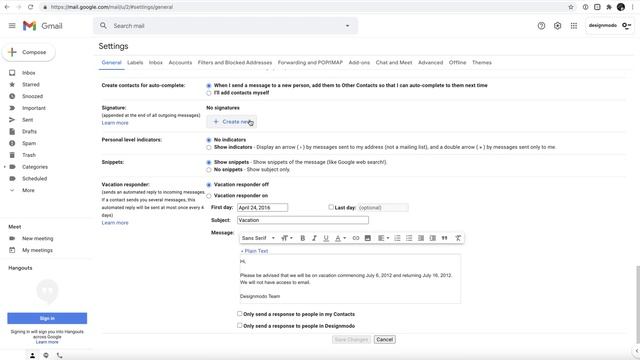This screenshot has height=360, width=640.
Task: Open search options dropdown arrow
Action: pos(347,26)
